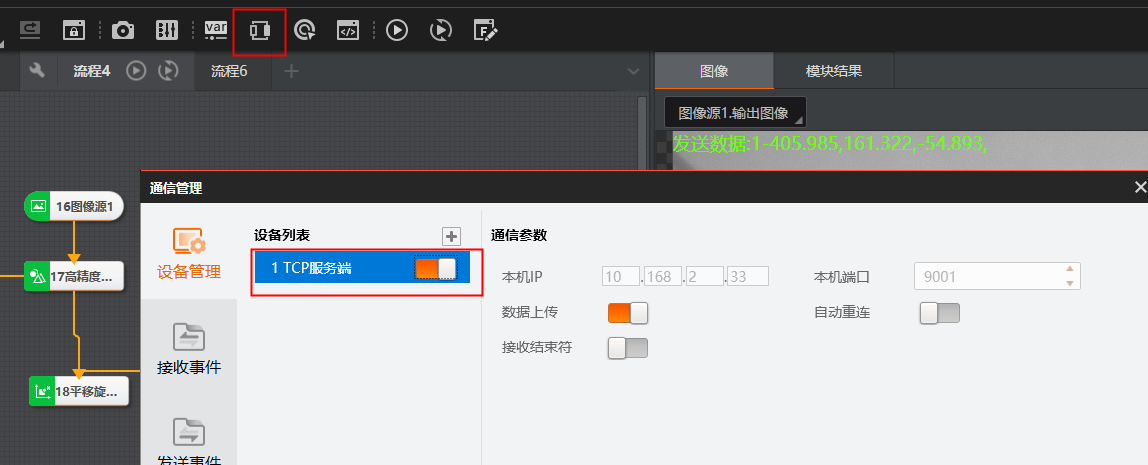Screen dimensions: 1148x465
Task: Open communication management toolbar icon
Action: (259, 30)
